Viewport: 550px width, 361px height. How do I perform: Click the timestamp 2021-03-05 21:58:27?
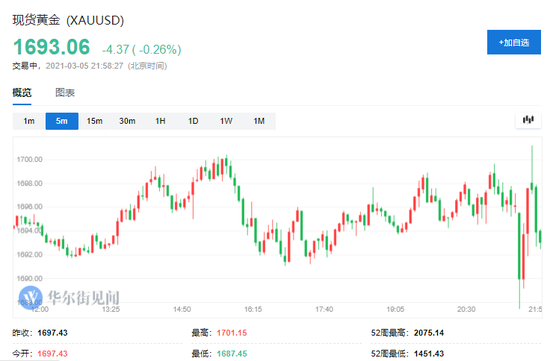click(x=84, y=66)
